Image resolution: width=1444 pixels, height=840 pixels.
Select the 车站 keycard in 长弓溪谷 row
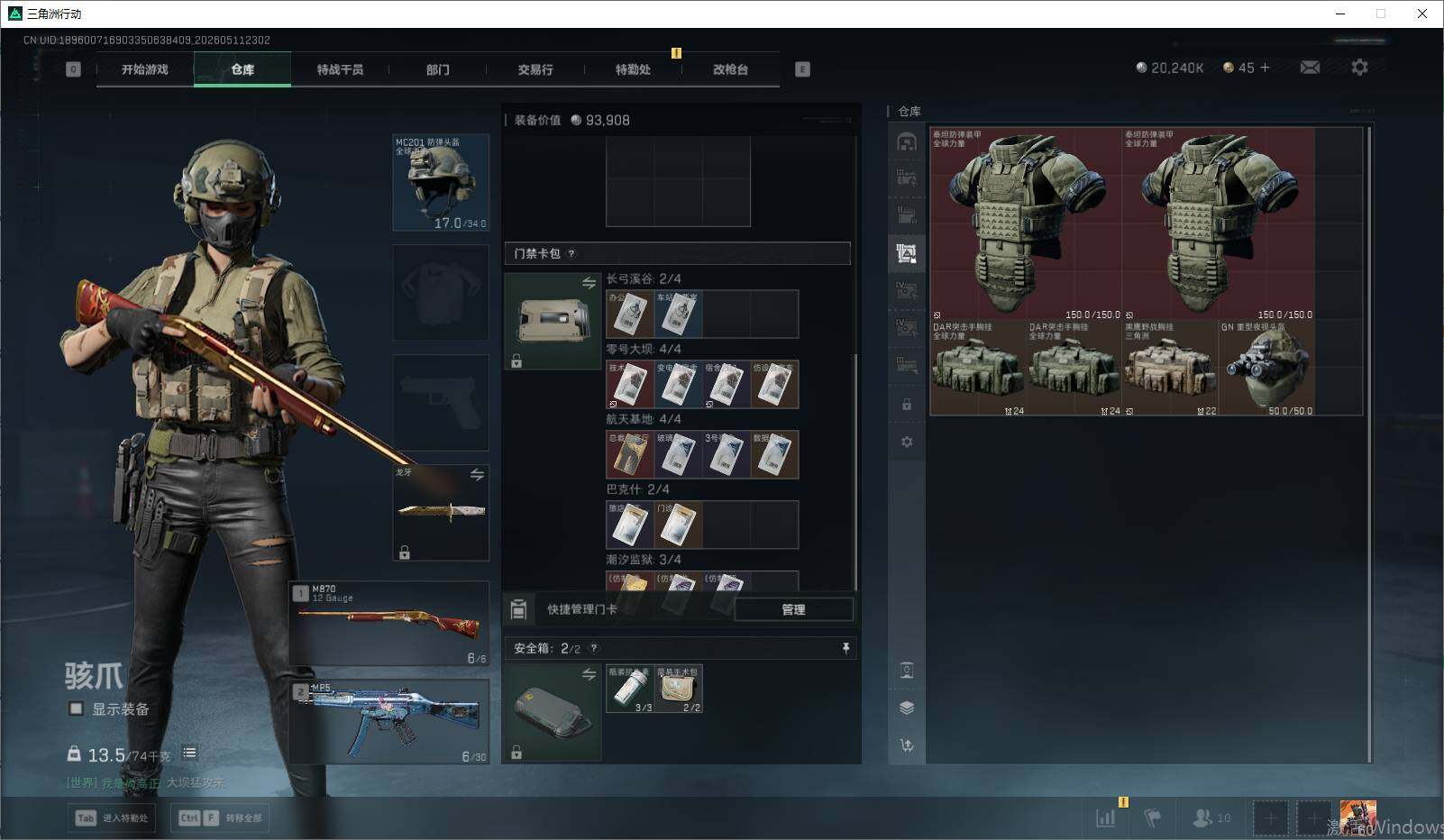[678, 314]
